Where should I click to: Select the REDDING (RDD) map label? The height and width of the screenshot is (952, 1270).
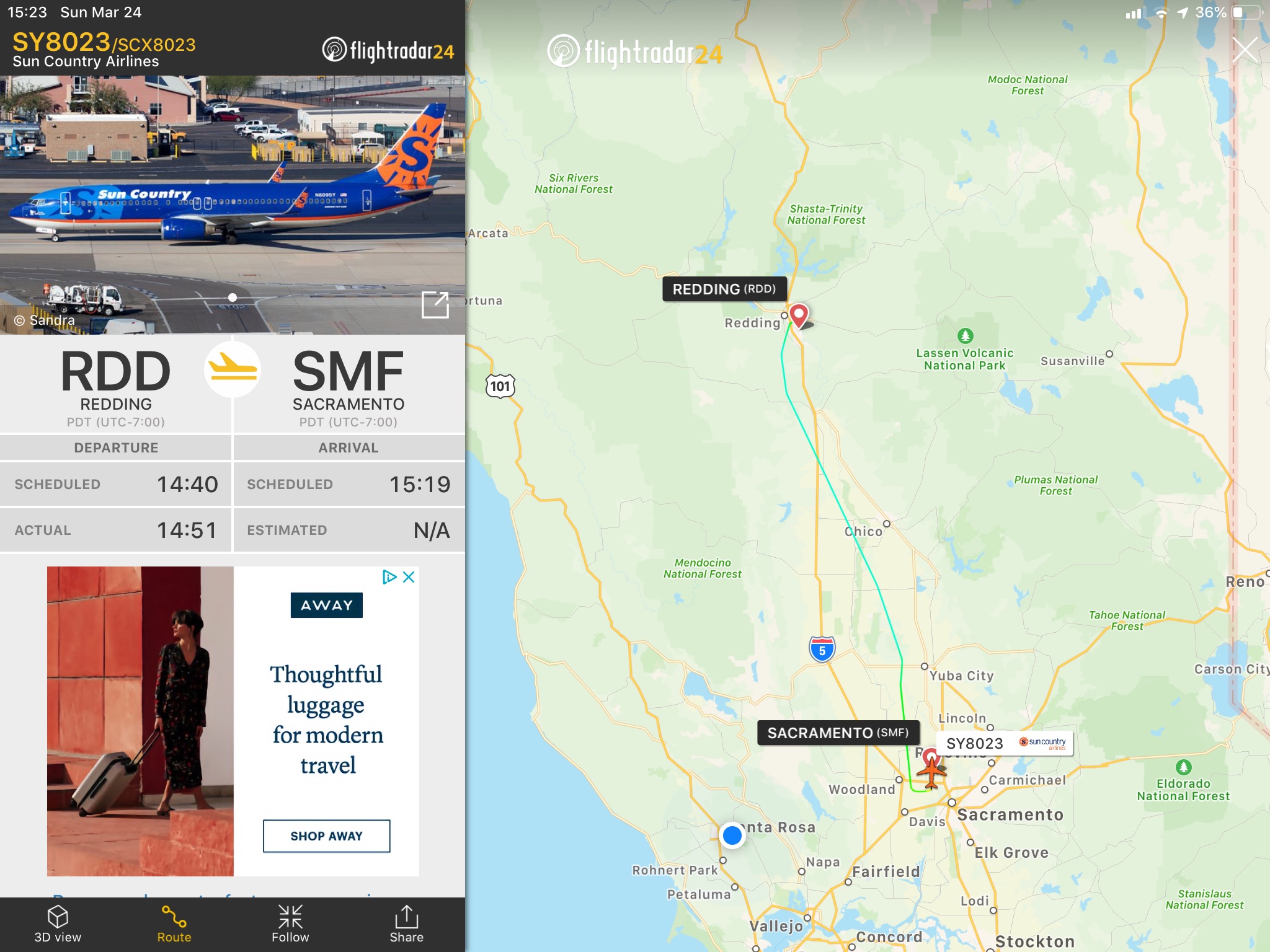point(724,289)
